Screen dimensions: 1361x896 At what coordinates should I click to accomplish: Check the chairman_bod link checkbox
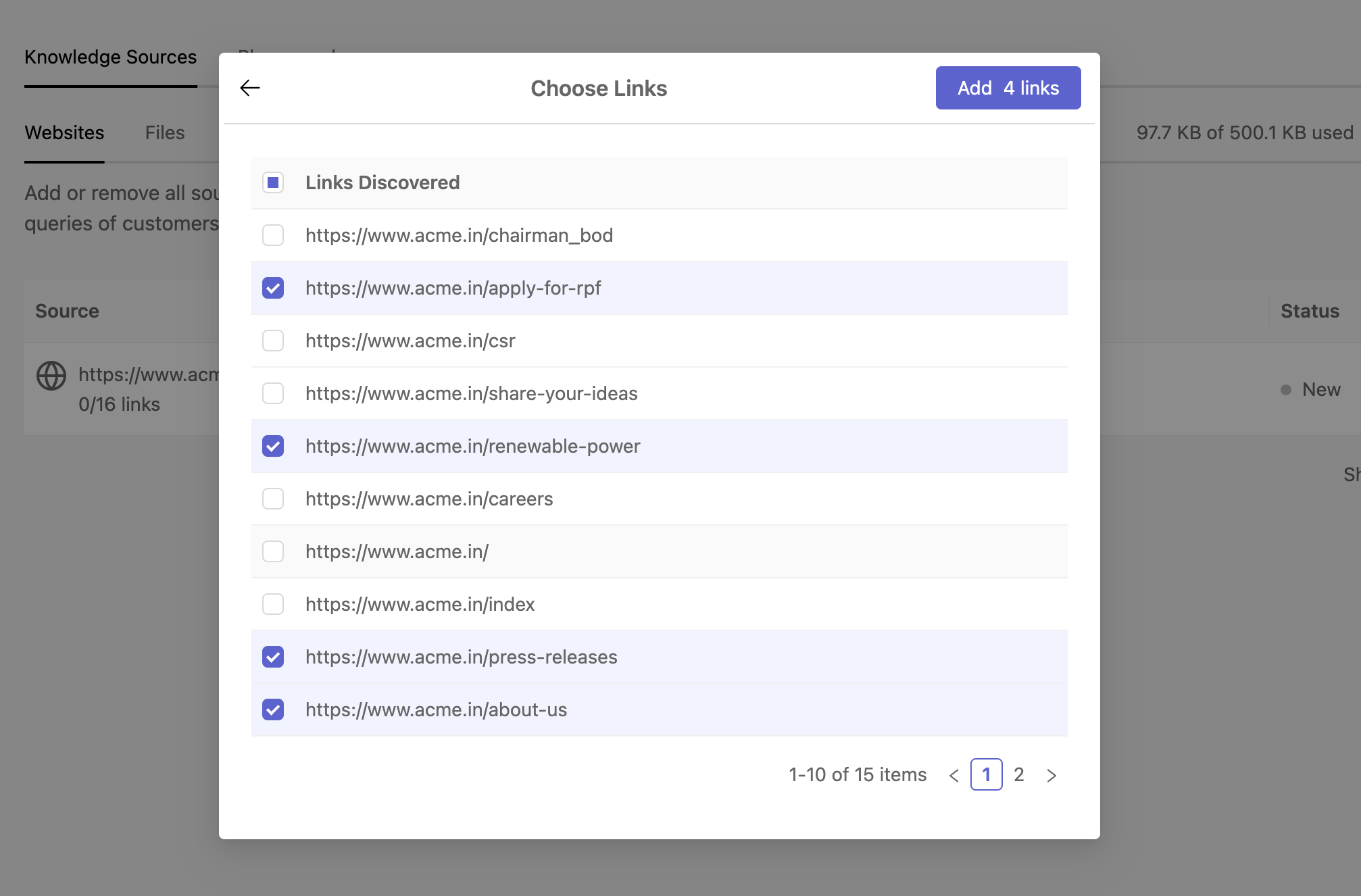point(273,235)
